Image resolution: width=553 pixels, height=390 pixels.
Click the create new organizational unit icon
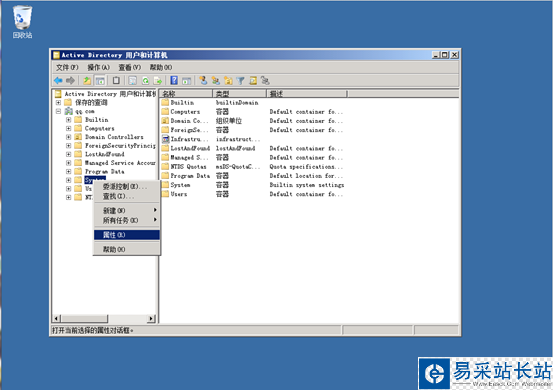[228, 81]
